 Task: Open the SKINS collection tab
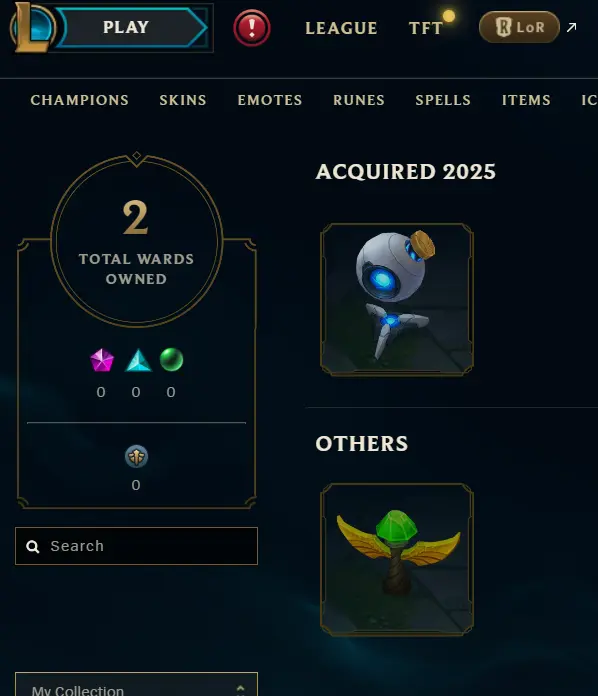pos(183,100)
